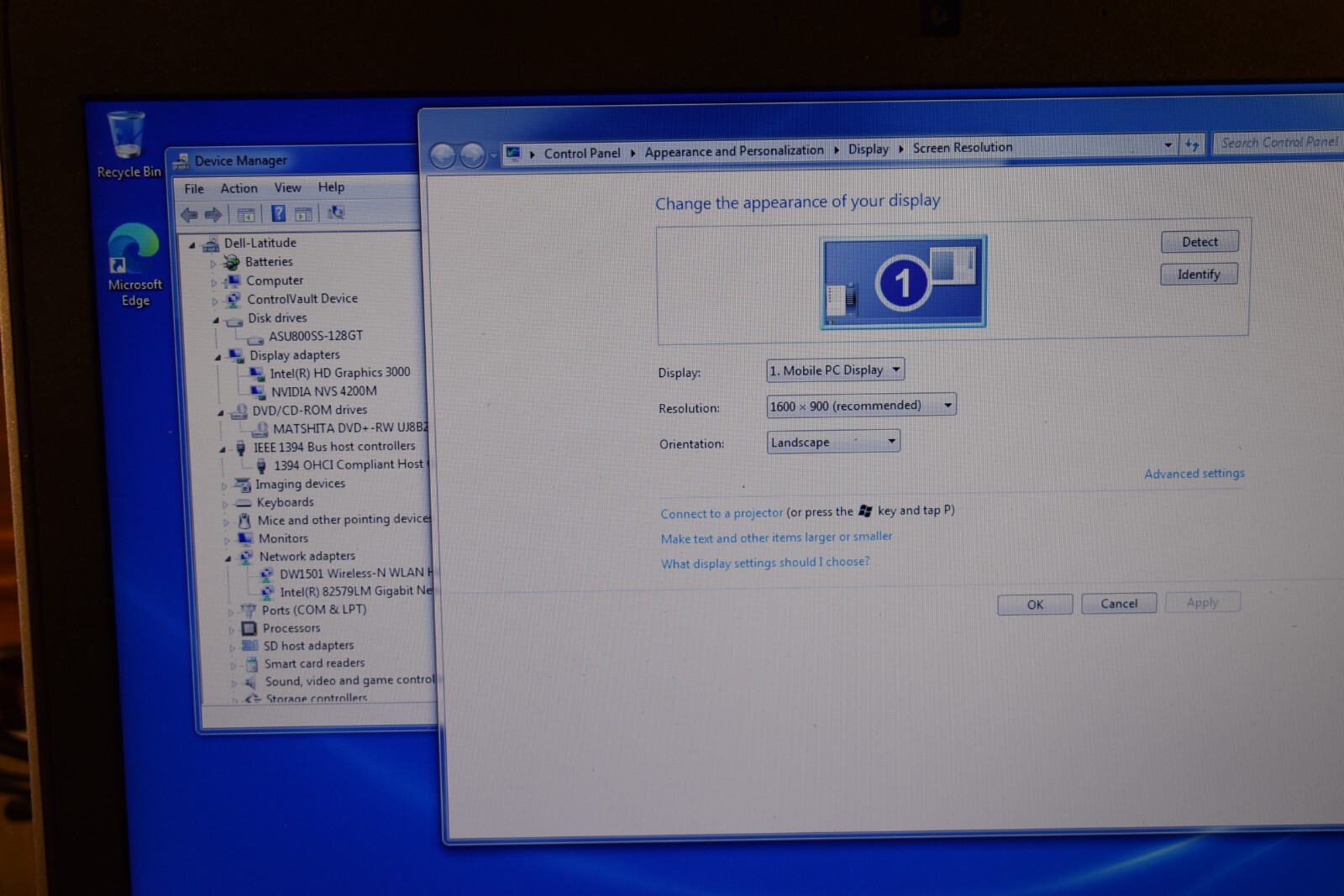The image size is (1344, 896).
Task: Launch Microsoft Edge from the desktop shortcut
Action: tap(134, 265)
